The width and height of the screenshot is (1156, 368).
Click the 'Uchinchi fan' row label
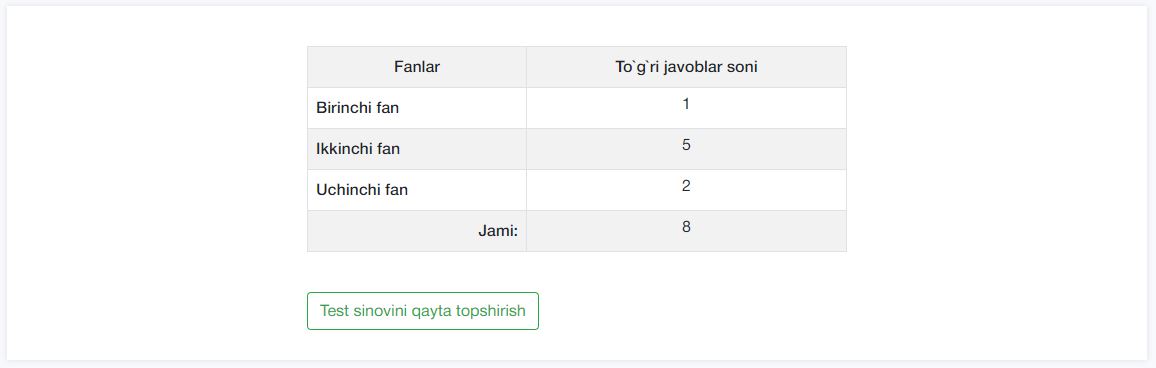coord(362,190)
